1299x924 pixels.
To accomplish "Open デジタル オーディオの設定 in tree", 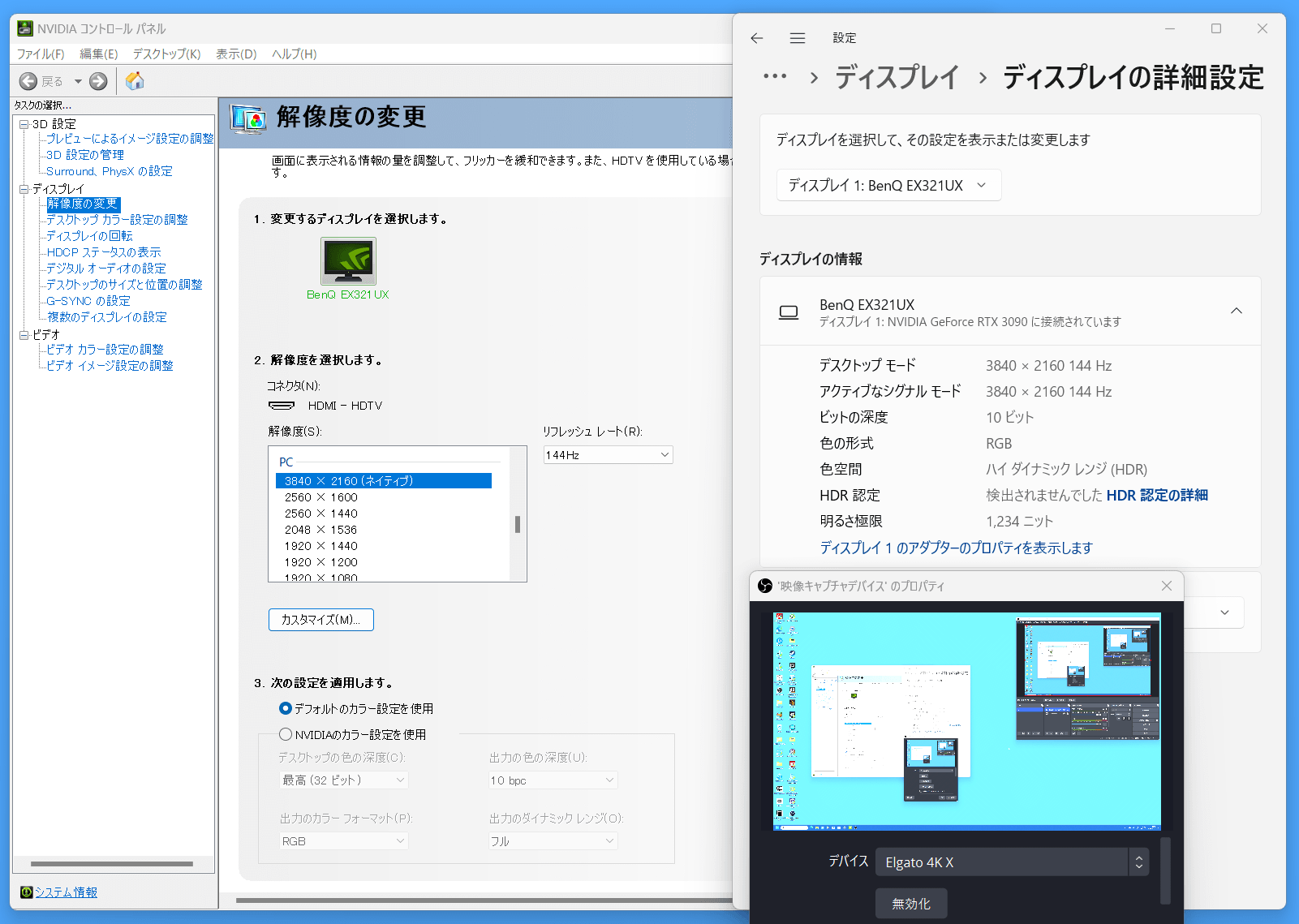I will point(106,269).
